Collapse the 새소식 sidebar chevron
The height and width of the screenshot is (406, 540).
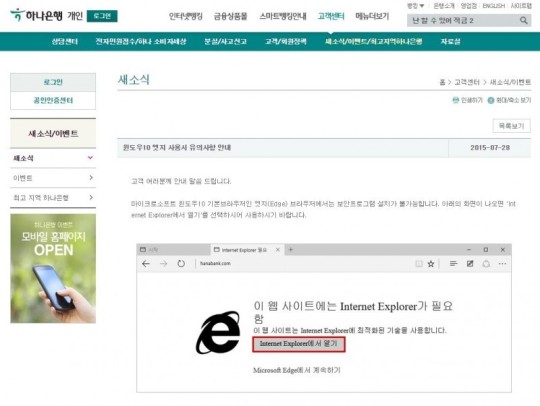coord(90,158)
